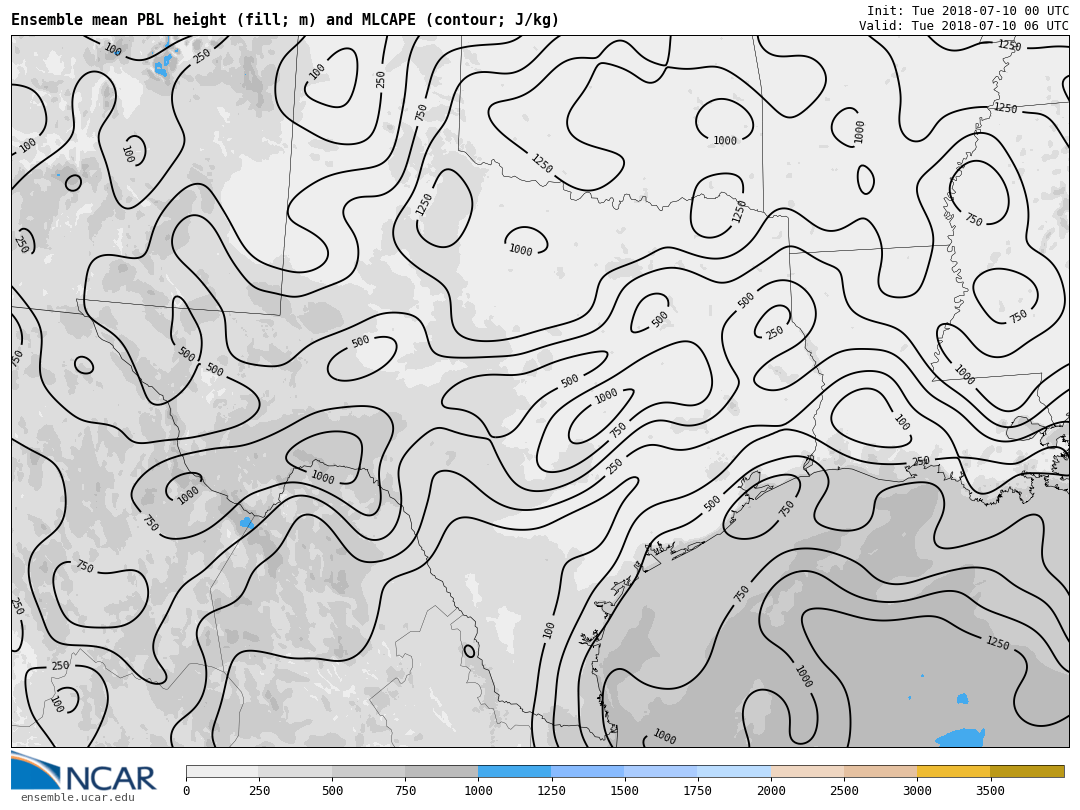Pick the dark gold colorbar swatch past 3500

pyautogui.click(x=1027, y=771)
